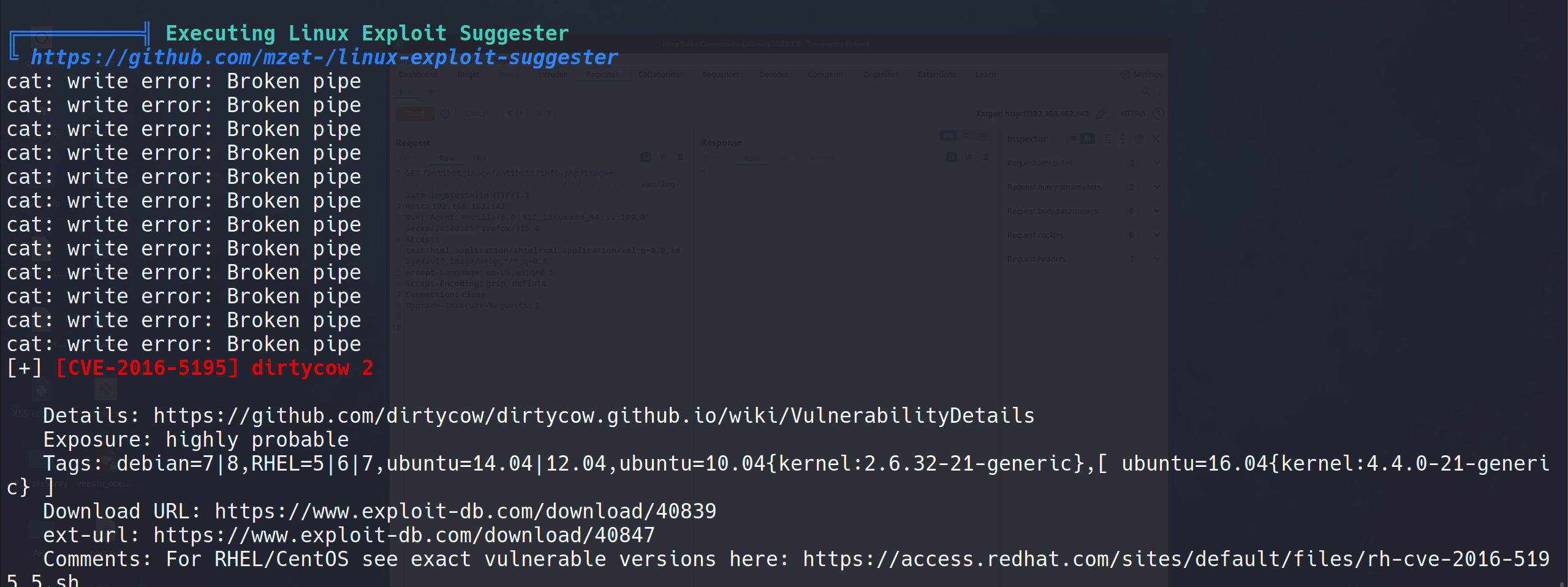Open Repeater help question mark icon
The width and height of the screenshot is (1568, 587).
click(x=1157, y=113)
